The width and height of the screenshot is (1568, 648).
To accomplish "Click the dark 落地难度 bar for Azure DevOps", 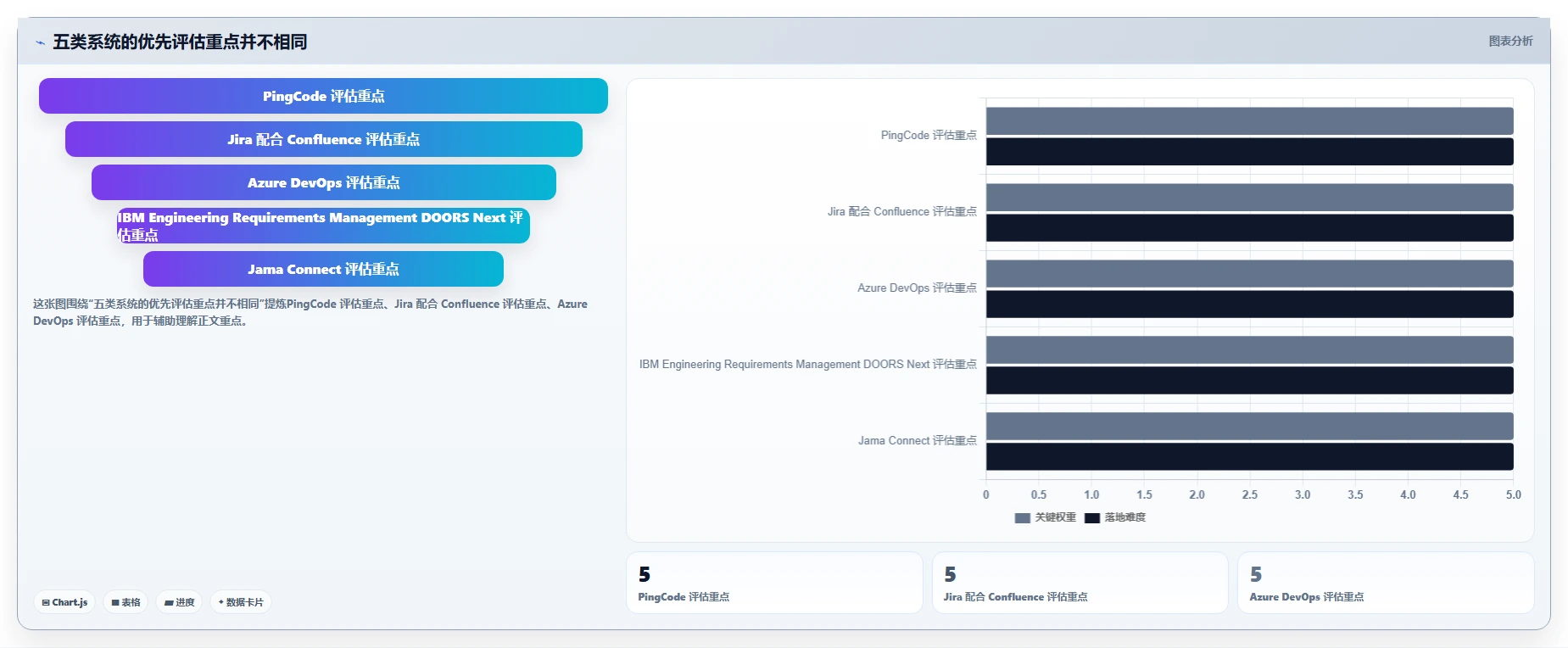I will point(1249,304).
